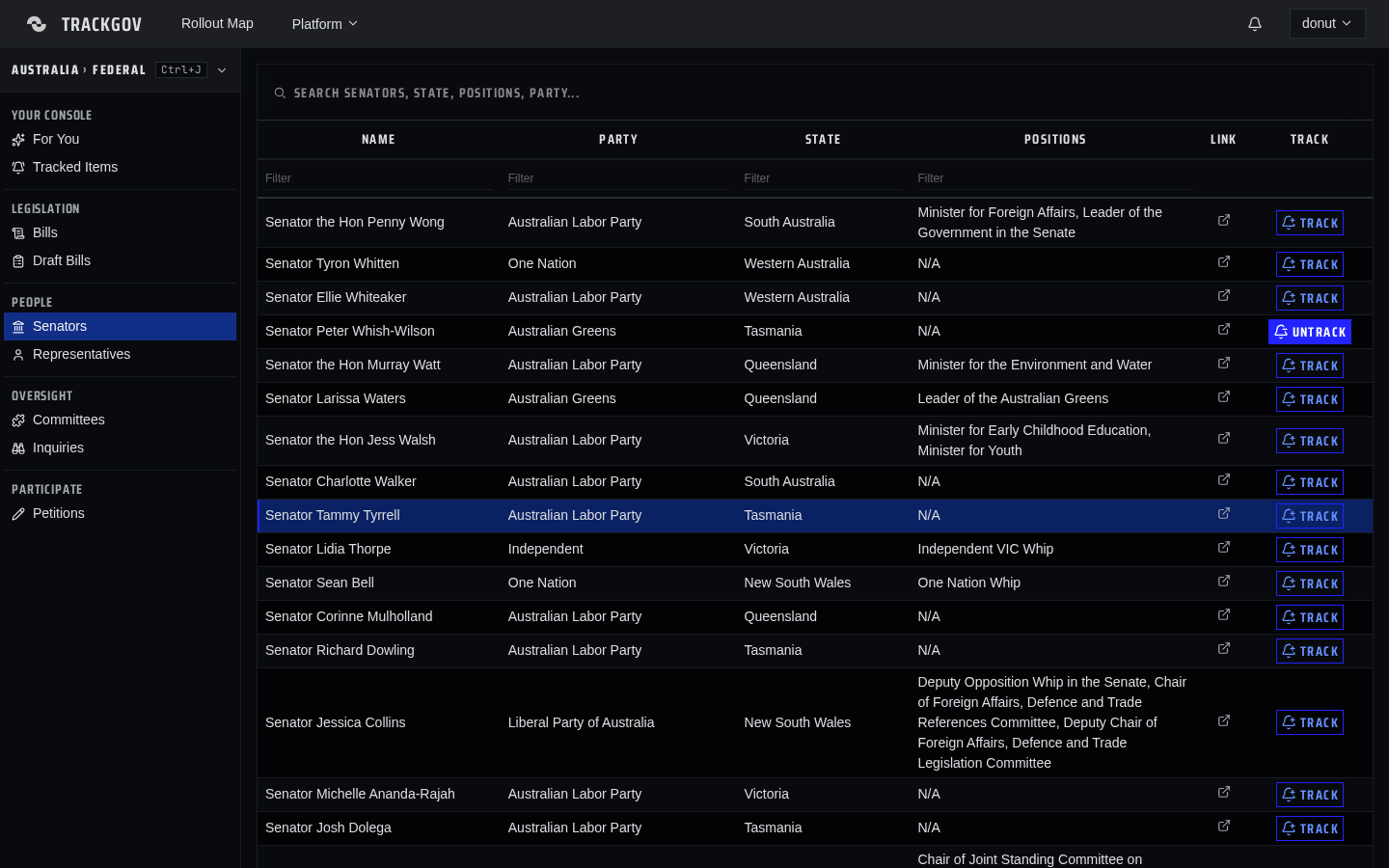Untrack Senator Peter Whish-Wilson

pyautogui.click(x=1310, y=332)
